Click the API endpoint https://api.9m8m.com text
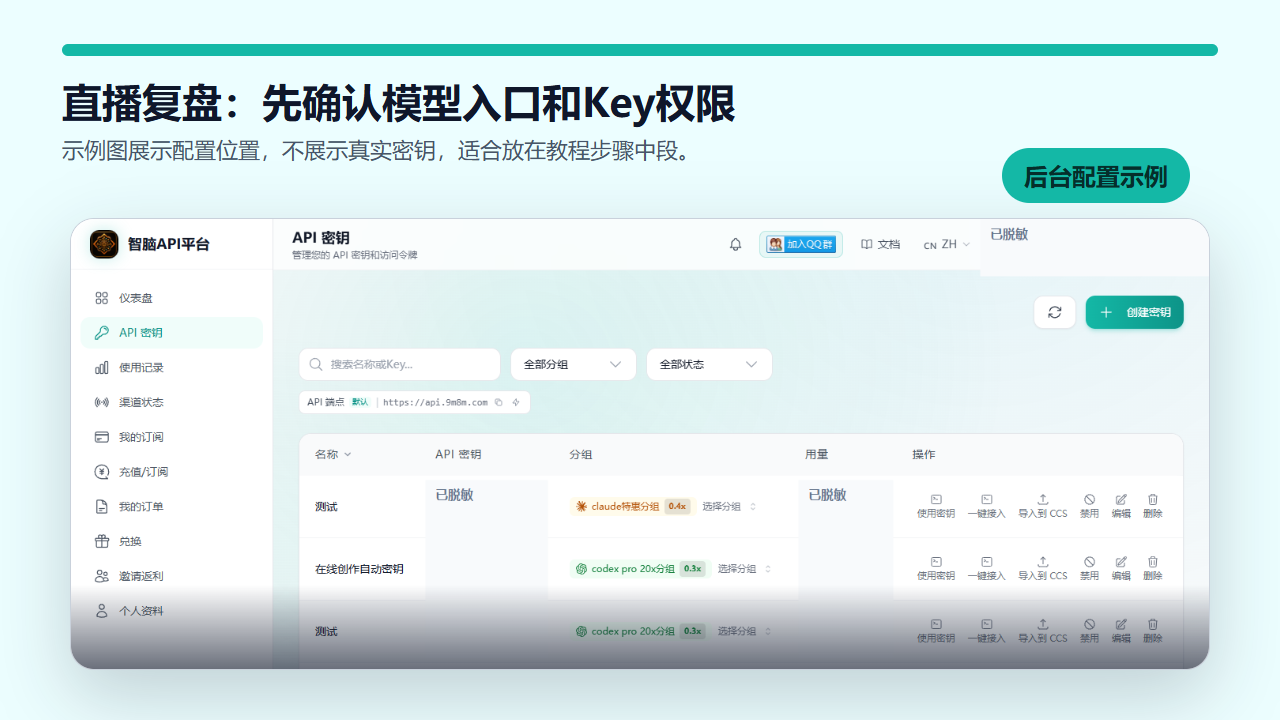The height and width of the screenshot is (720, 1280). point(435,402)
